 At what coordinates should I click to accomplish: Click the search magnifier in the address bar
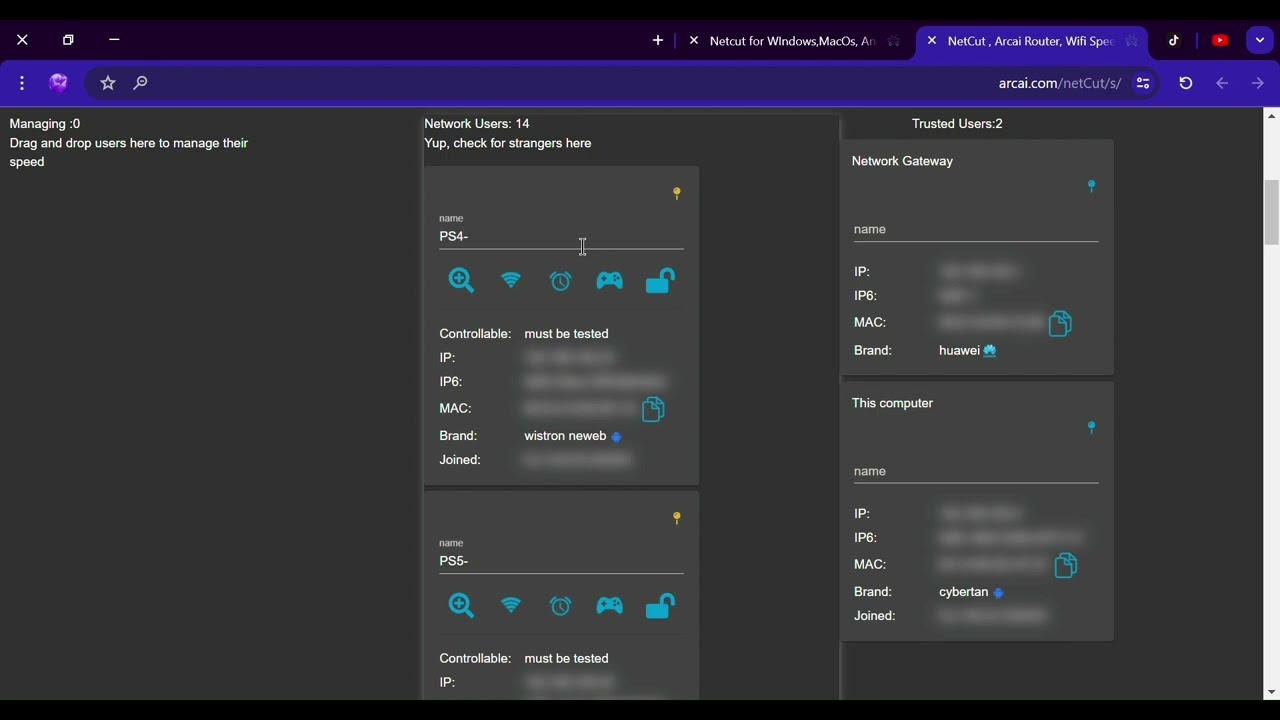tap(140, 83)
